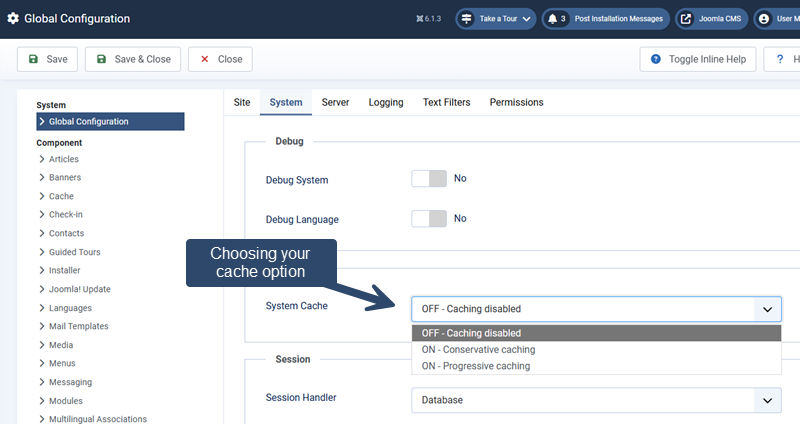The image size is (800, 424).
Task: Open Post Installation Messages
Action: pyautogui.click(x=606, y=19)
